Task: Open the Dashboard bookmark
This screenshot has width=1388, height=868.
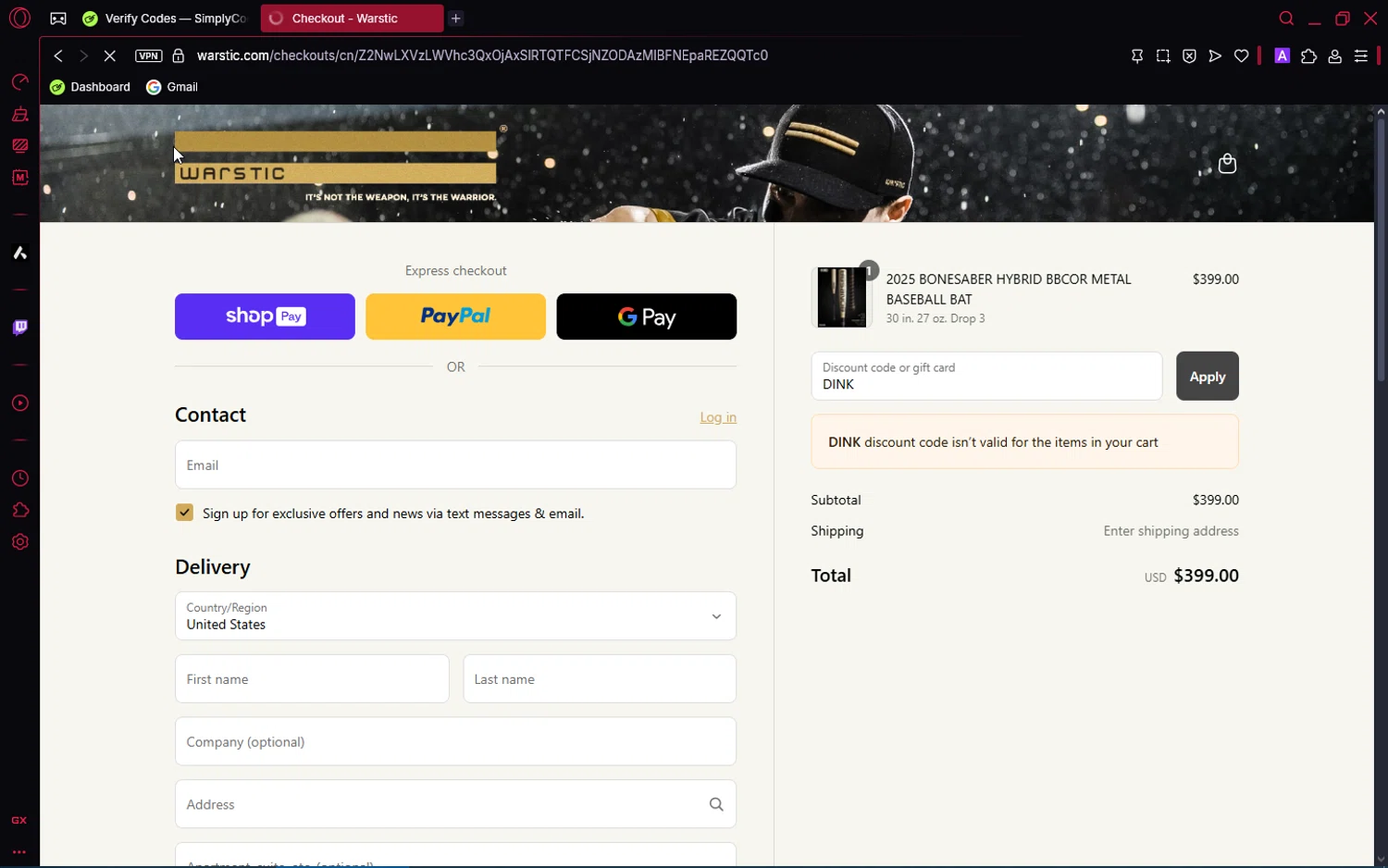Action: pyautogui.click(x=90, y=87)
